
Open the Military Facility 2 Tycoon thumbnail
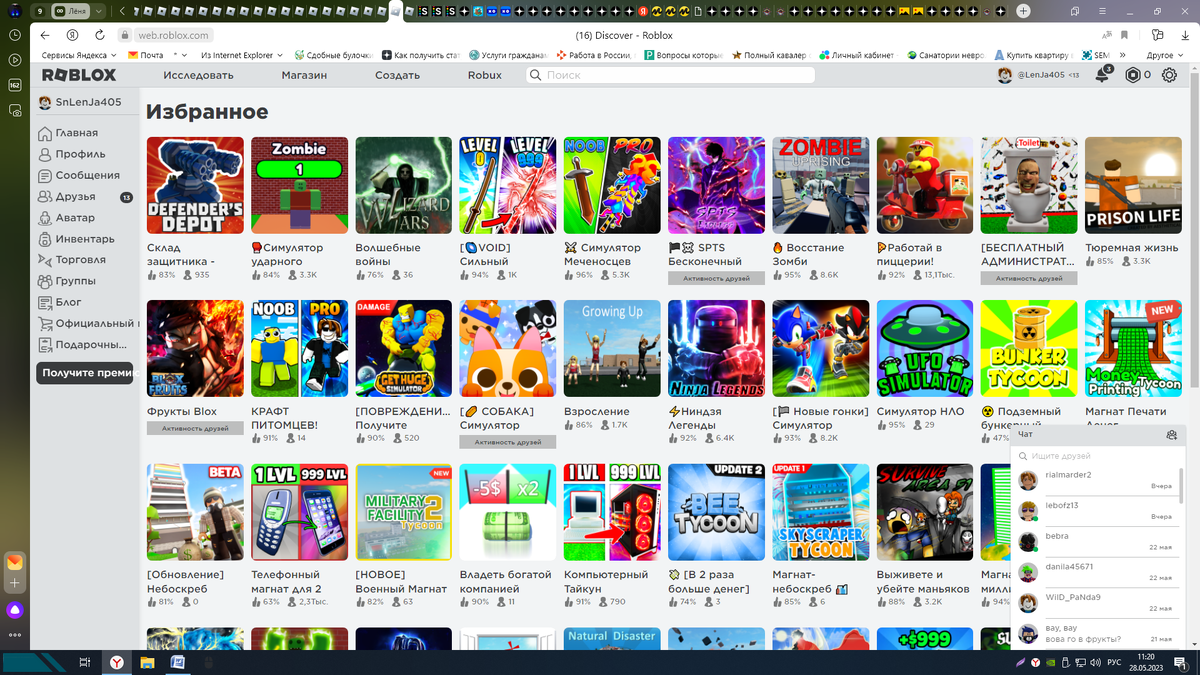403,512
